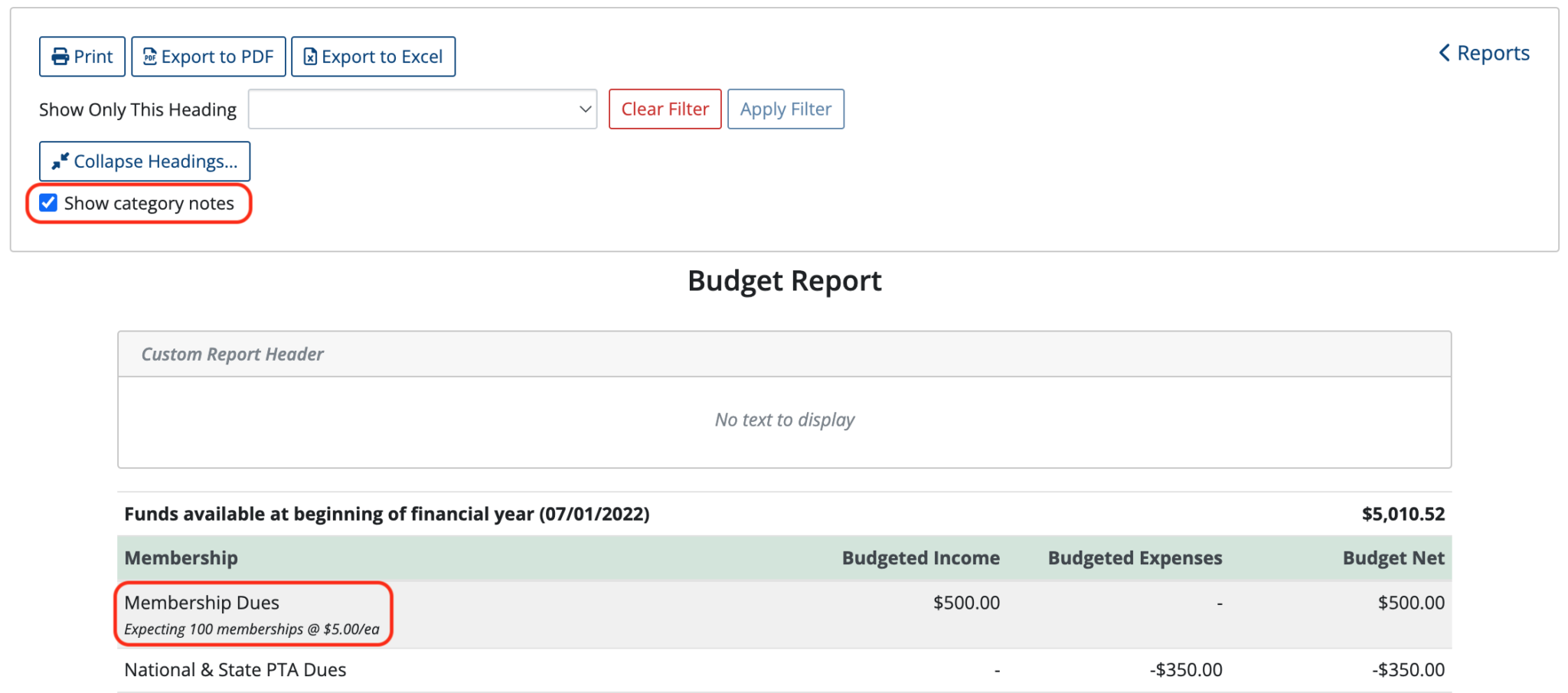This screenshot has height=693, width=1568.
Task: Click the Print button
Action: (82, 56)
